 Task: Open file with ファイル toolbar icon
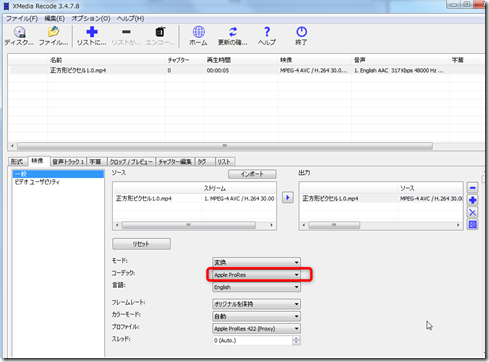(x=53, y=36)
